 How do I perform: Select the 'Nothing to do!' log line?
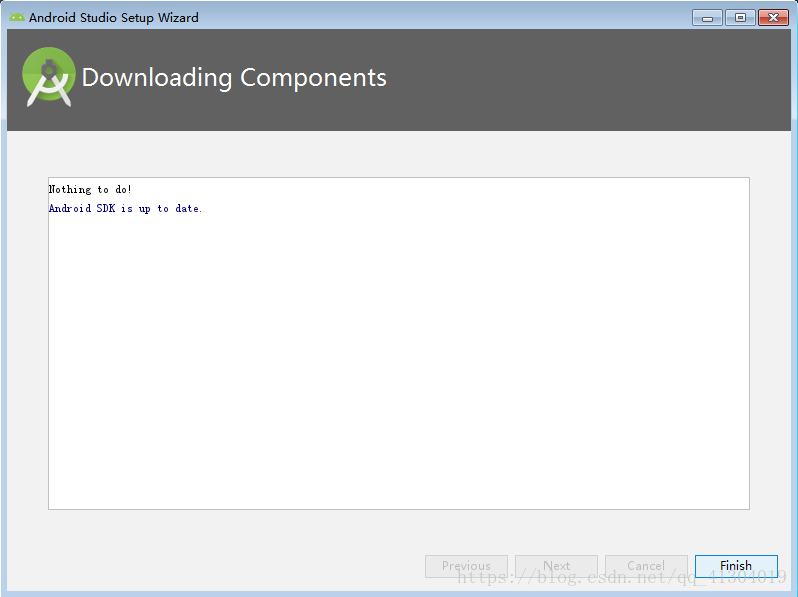coord(90,189)
